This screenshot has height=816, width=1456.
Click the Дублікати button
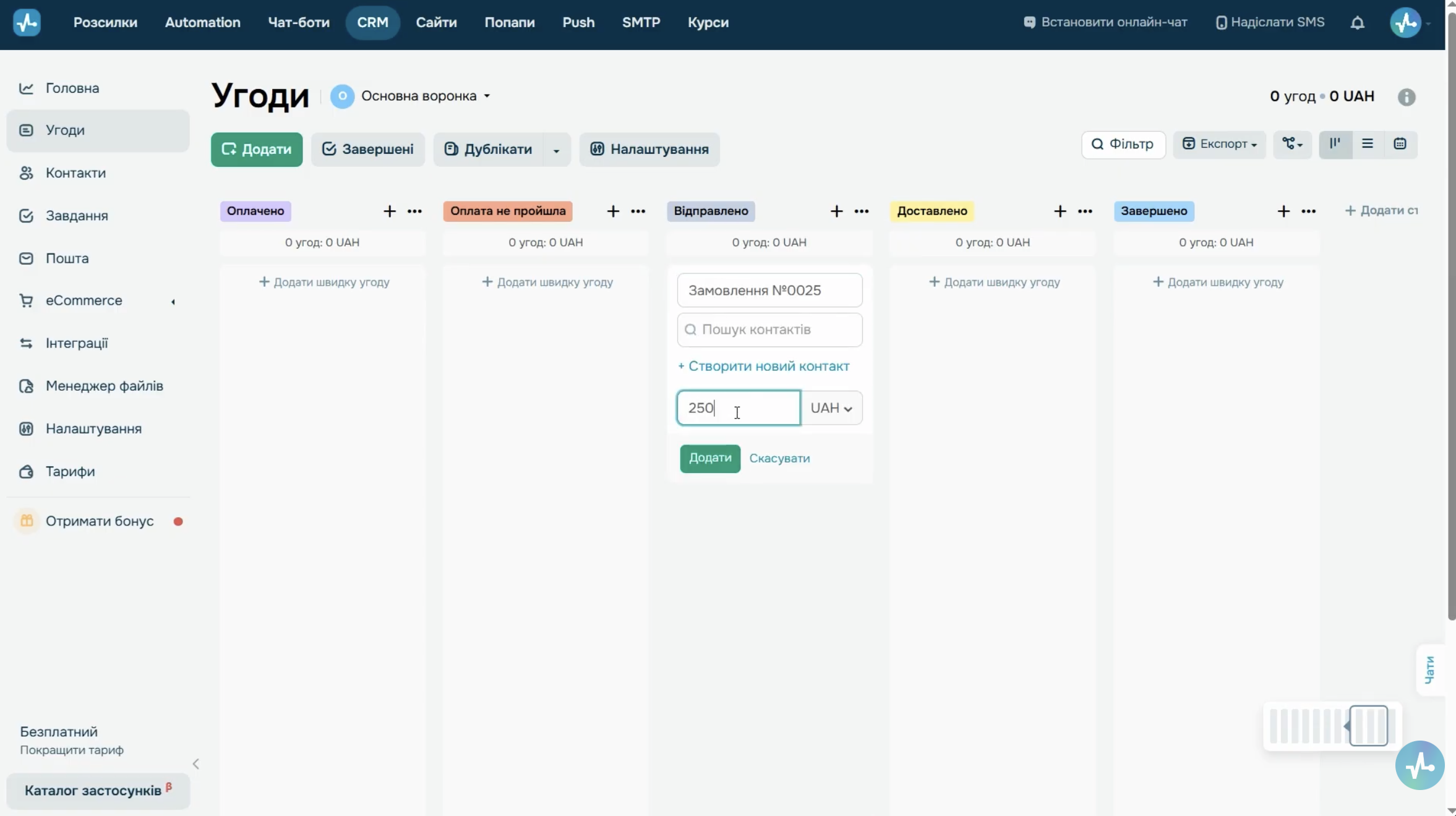coord(489,150)
